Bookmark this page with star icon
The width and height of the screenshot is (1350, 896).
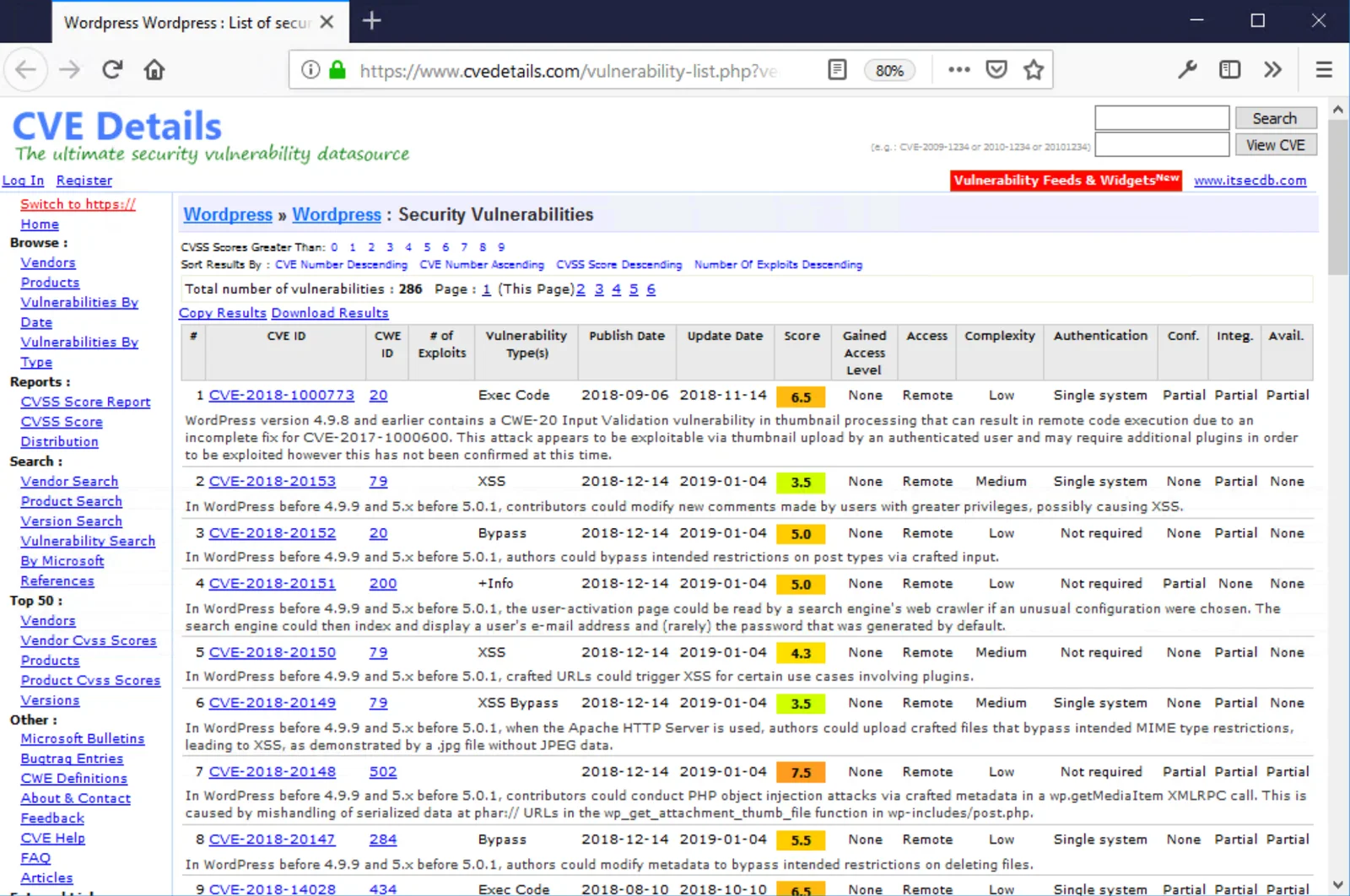click(x=1034, y=69)
